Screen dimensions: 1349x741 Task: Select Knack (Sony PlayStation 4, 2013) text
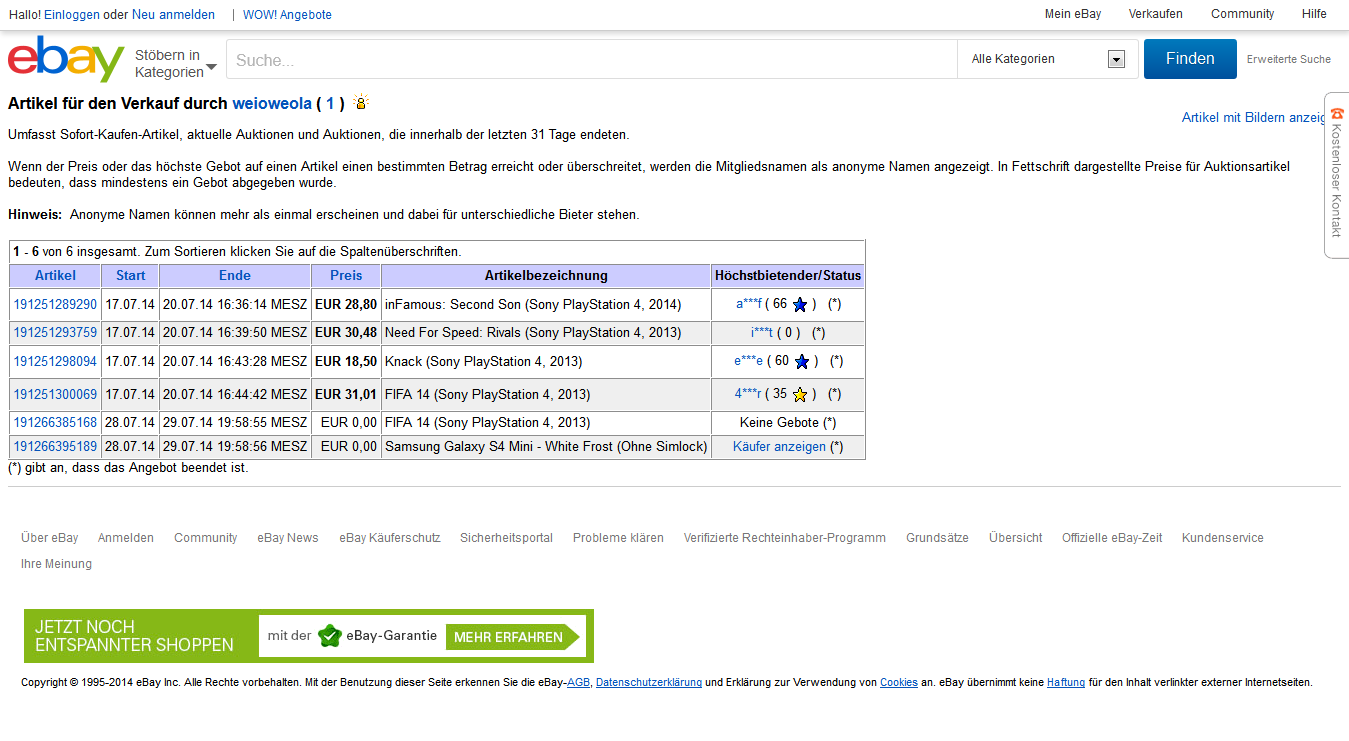tap(483, 361)
